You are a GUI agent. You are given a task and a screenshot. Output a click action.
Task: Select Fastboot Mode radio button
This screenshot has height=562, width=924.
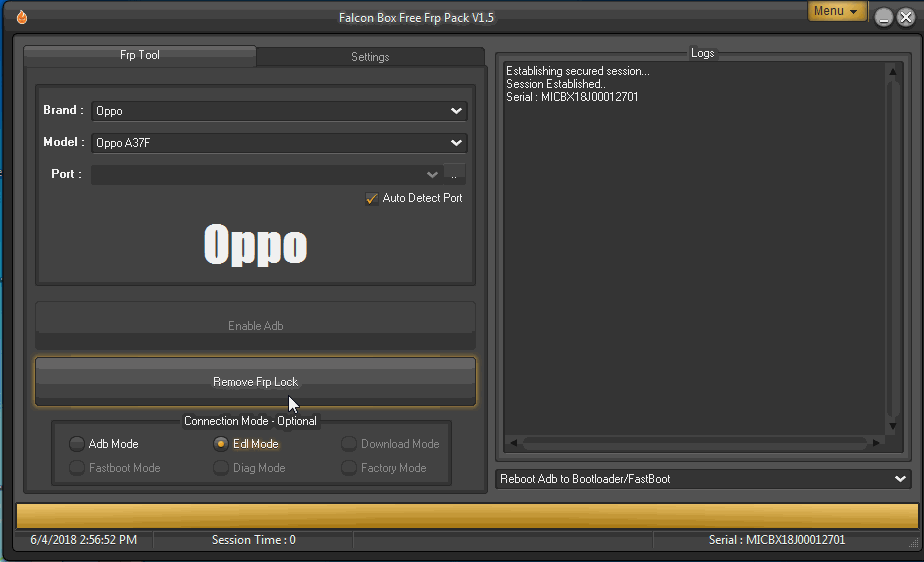(x=77, y=468)
